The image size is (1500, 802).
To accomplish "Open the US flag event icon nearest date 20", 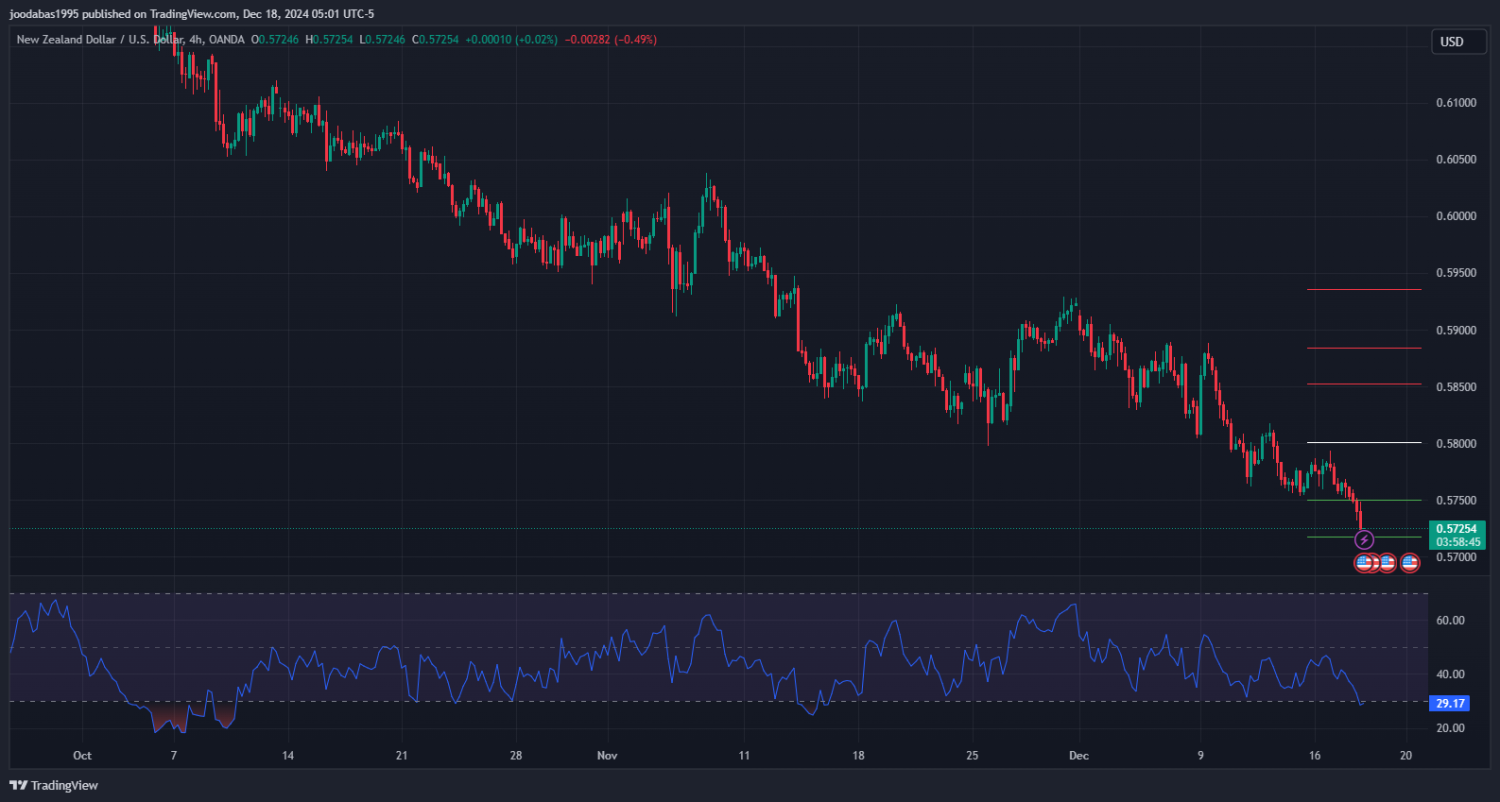I will click(x=1410, y=563).
